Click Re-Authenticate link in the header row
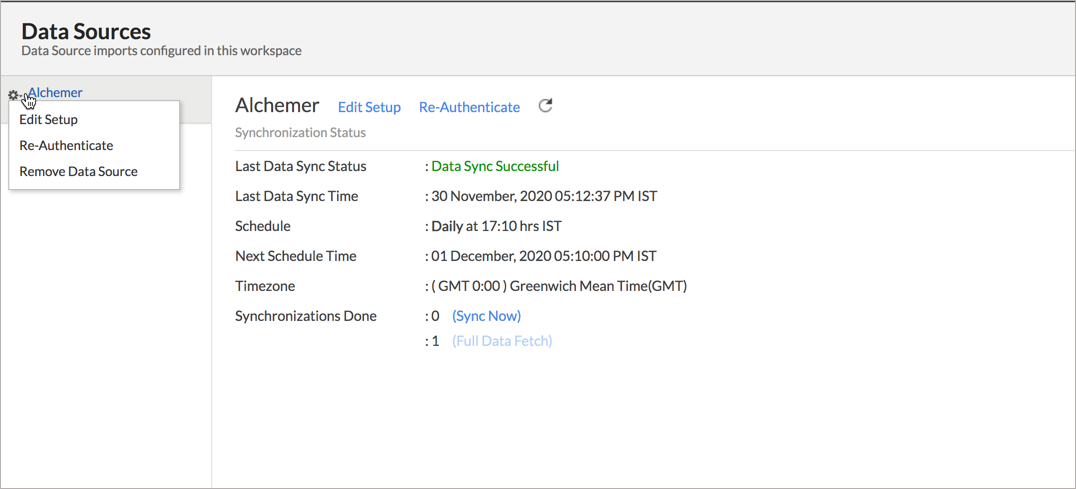The image size is (1076, 489). [x=469, y=107]
